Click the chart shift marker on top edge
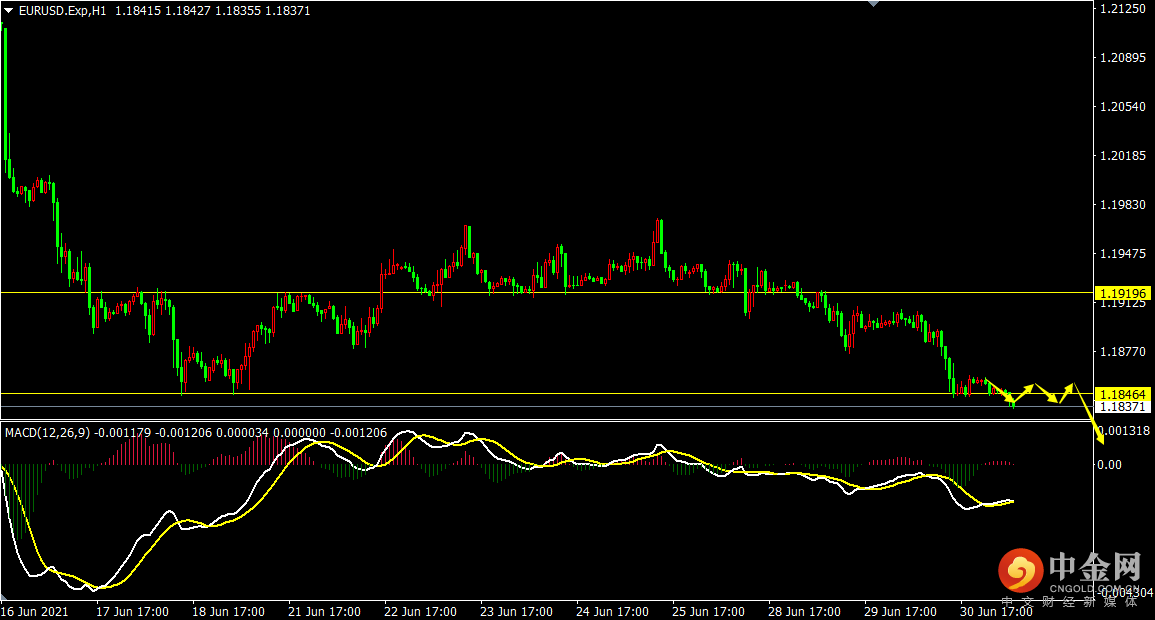This screenshot has width=1155, height=620. tap(874, 4)
